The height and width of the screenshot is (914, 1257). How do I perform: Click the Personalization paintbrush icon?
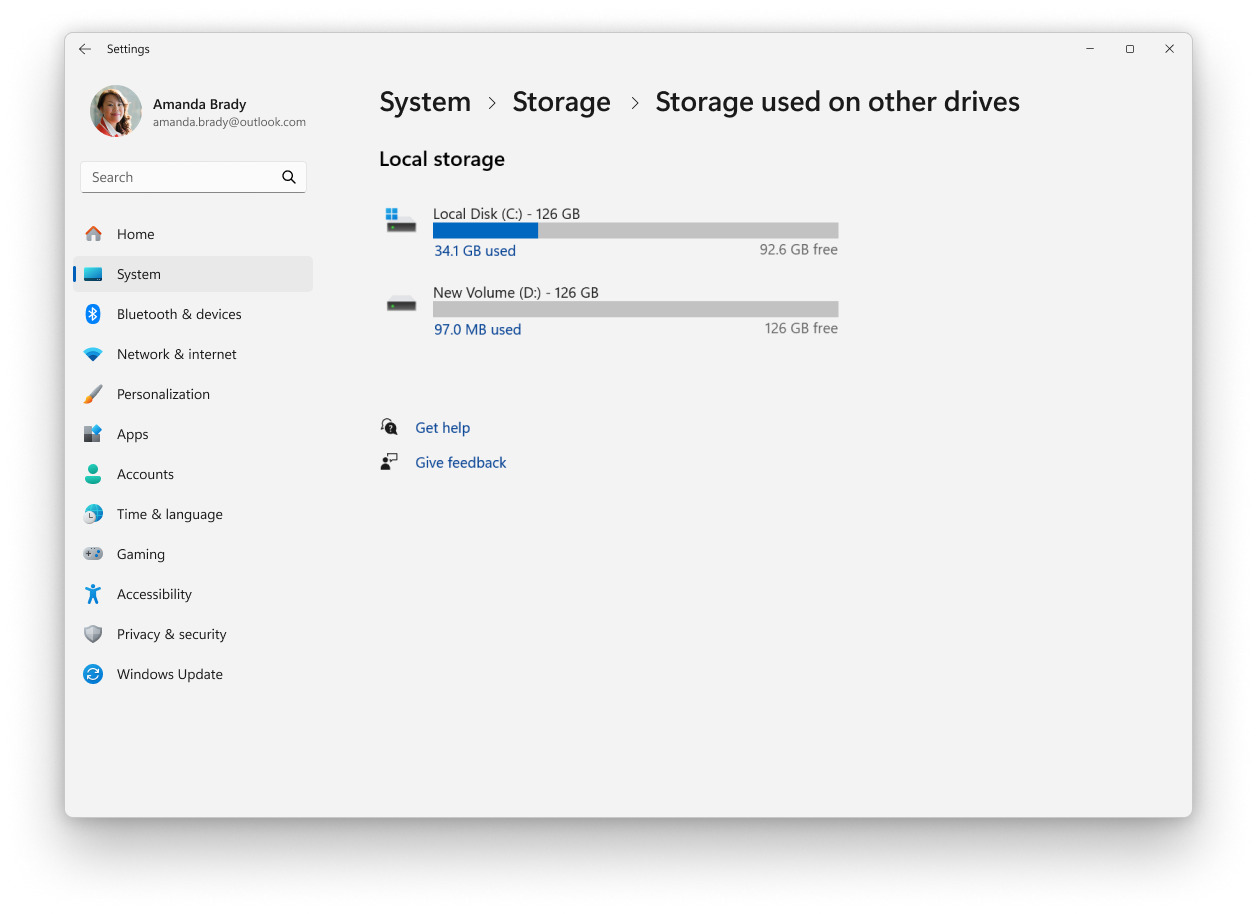[x=93, y=394]
